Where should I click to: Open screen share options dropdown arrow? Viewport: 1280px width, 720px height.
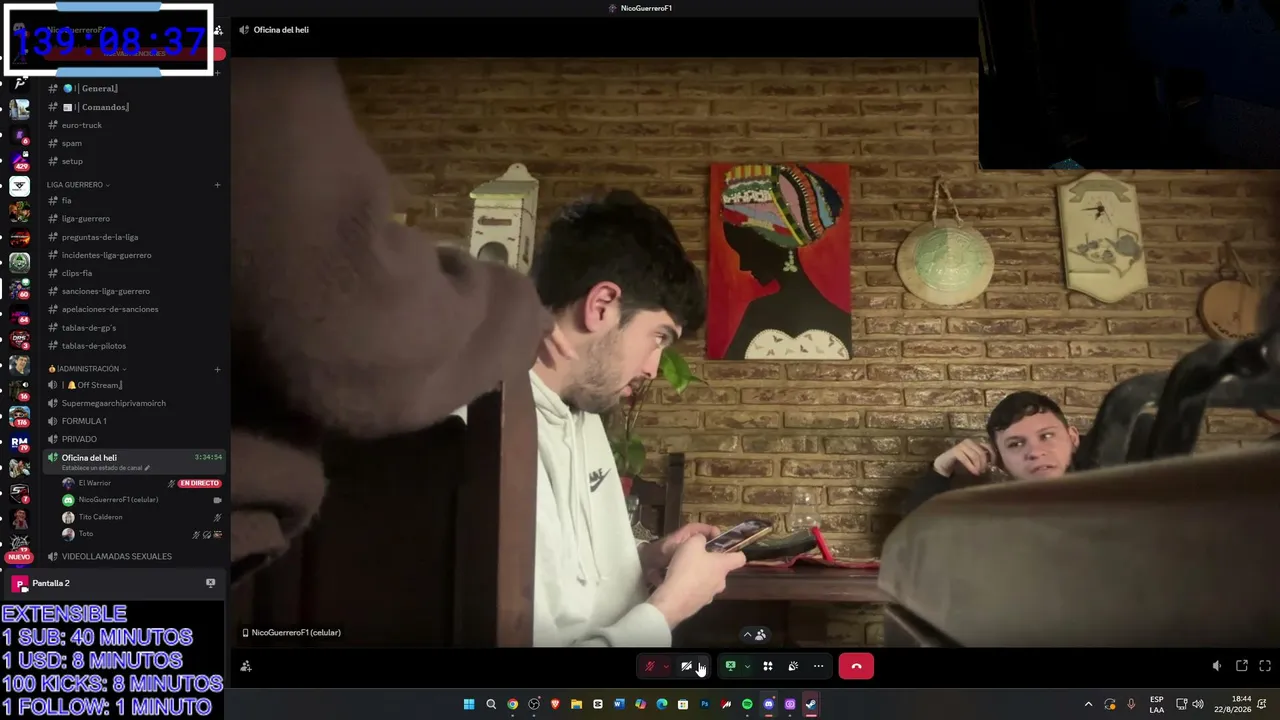pyautogui.click(x=747, y=666)
